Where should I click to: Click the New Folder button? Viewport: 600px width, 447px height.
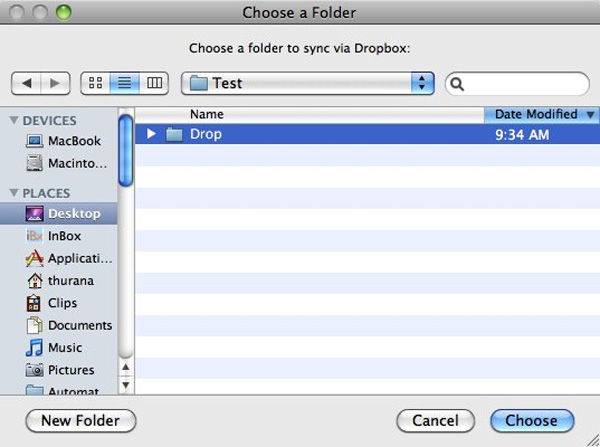pos(81,421)
